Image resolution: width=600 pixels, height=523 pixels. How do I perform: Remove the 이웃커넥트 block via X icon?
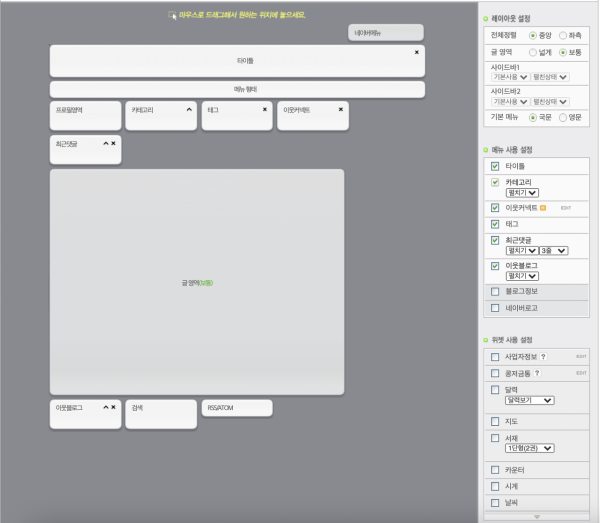pyautogui.click(x=341, y=109)
